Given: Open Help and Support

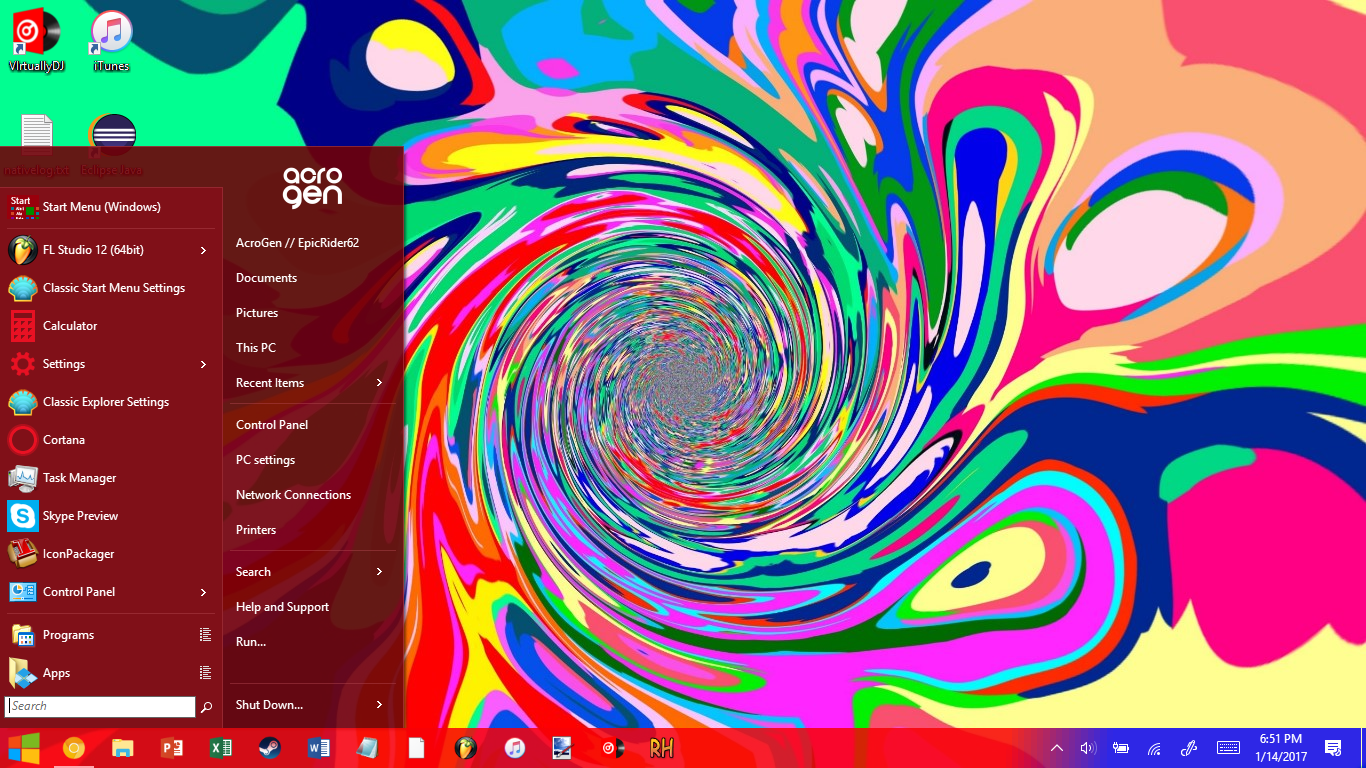Looking at the screenshot, I should pos(310,607).
